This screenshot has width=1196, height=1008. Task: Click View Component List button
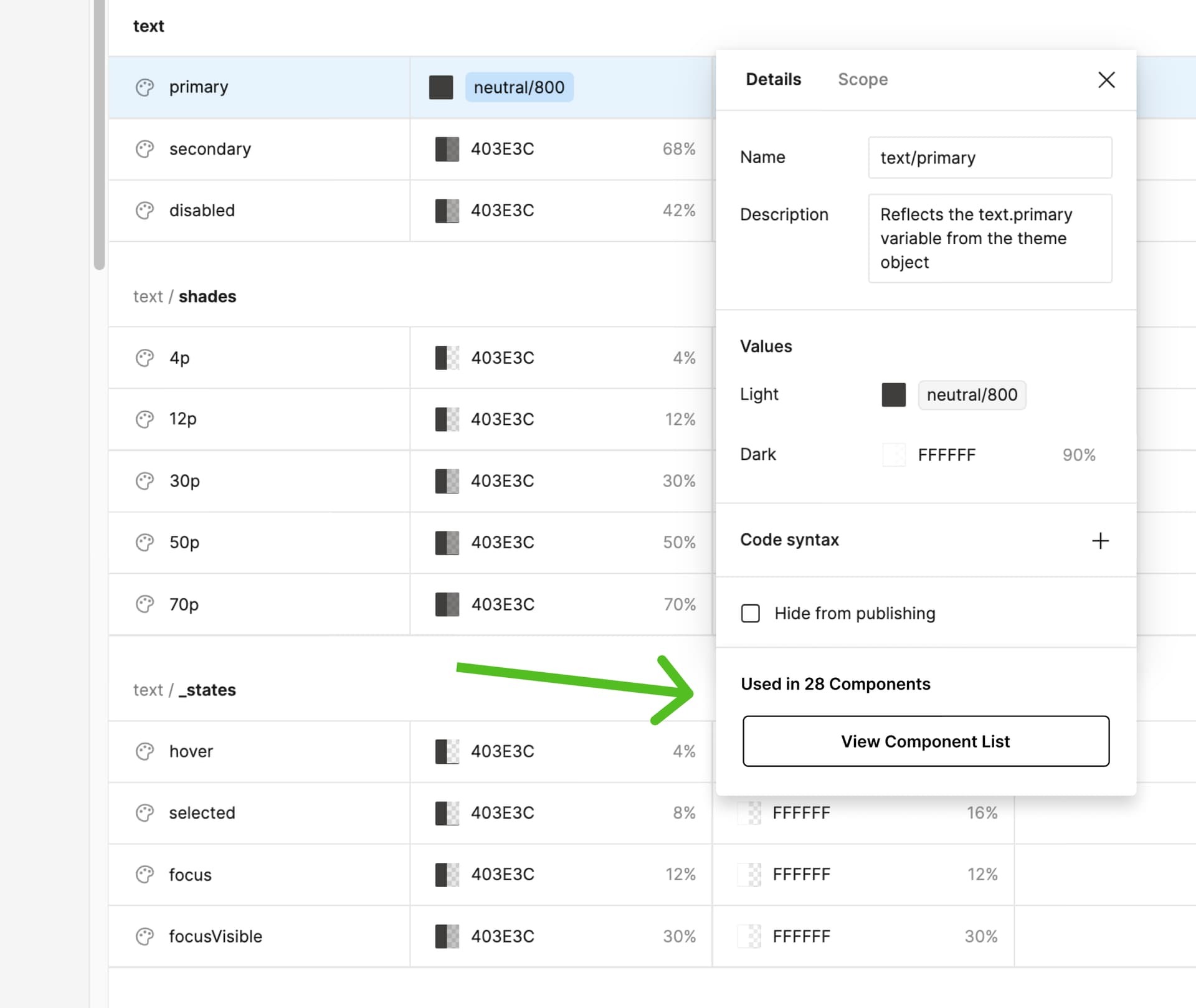(926, 741)
